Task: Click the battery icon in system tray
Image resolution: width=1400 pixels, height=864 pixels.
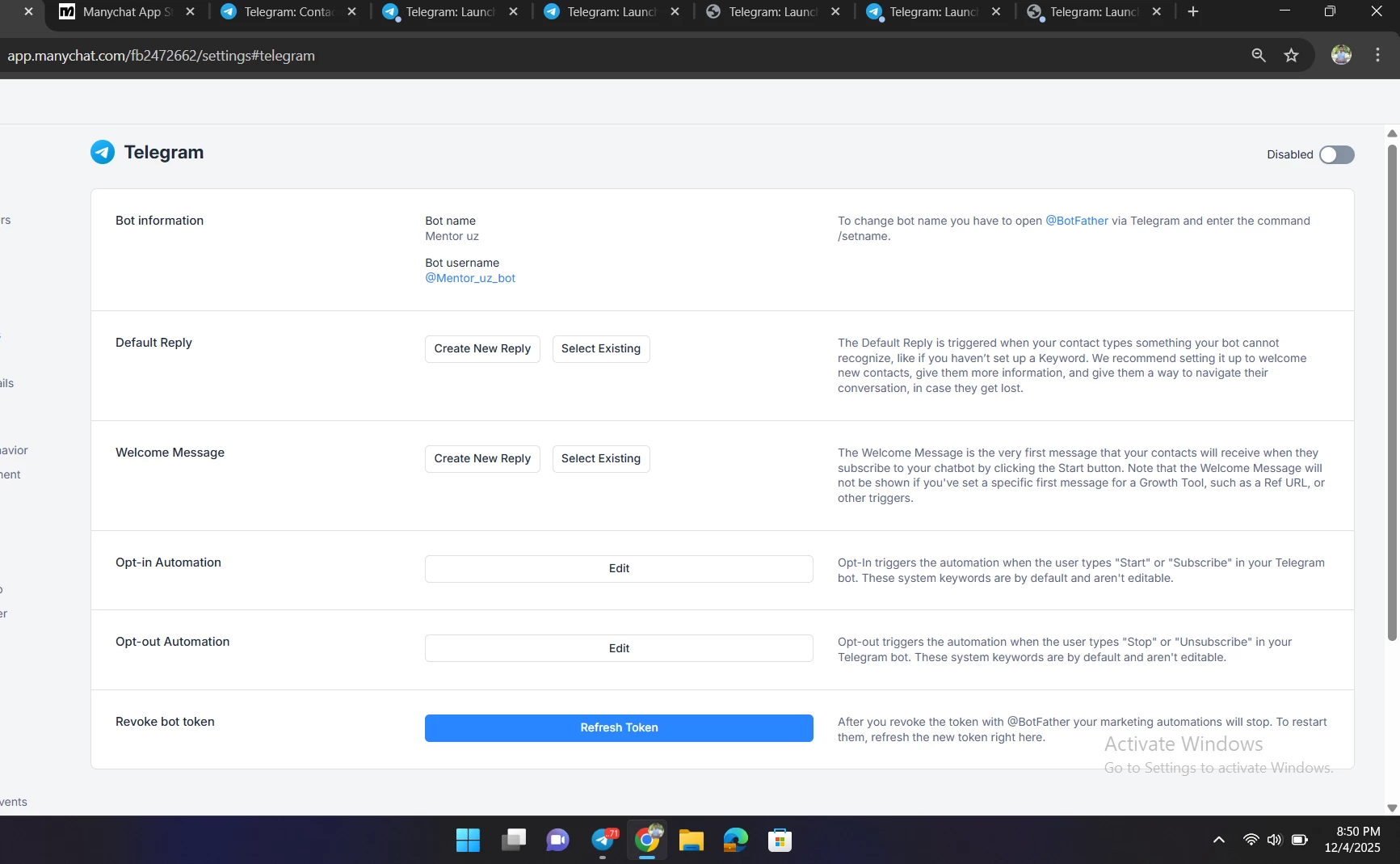Action: [x=1300, y=840]
